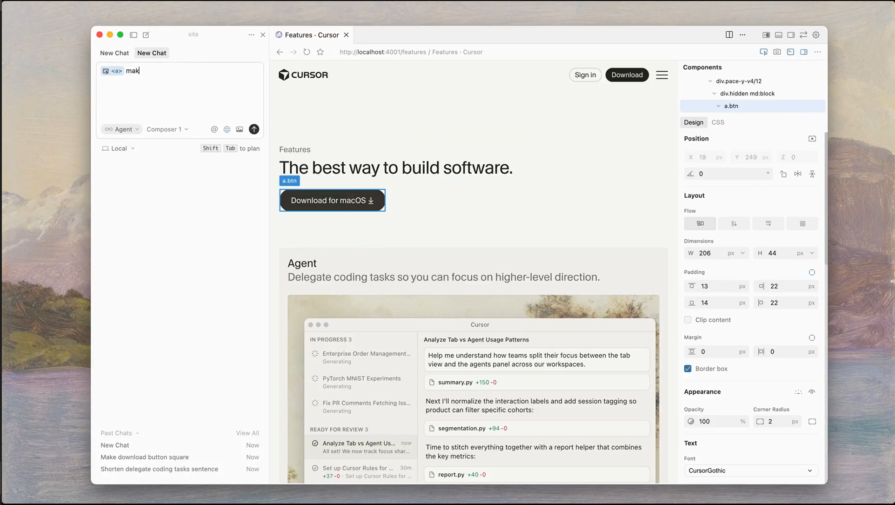This screenshot has height=505, width=895.
Task: Select the Features - Cursor browser tab
Action: click(x=311, y=35)
